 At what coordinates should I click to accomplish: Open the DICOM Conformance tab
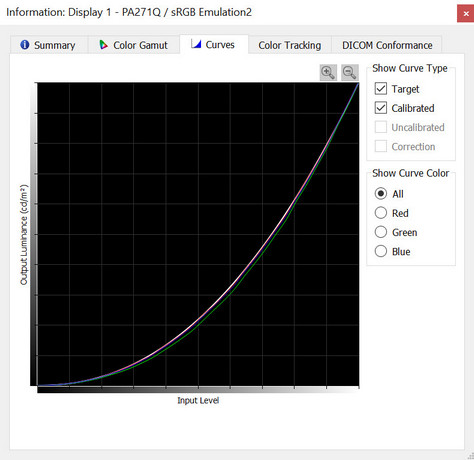click(387, 45)
